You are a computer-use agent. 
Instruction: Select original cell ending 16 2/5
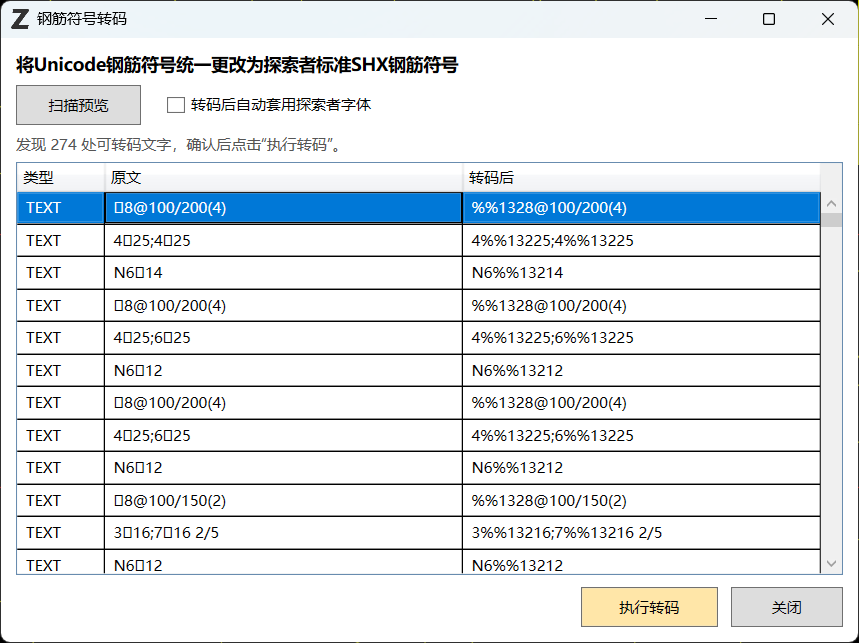click(x=283, y=532)
